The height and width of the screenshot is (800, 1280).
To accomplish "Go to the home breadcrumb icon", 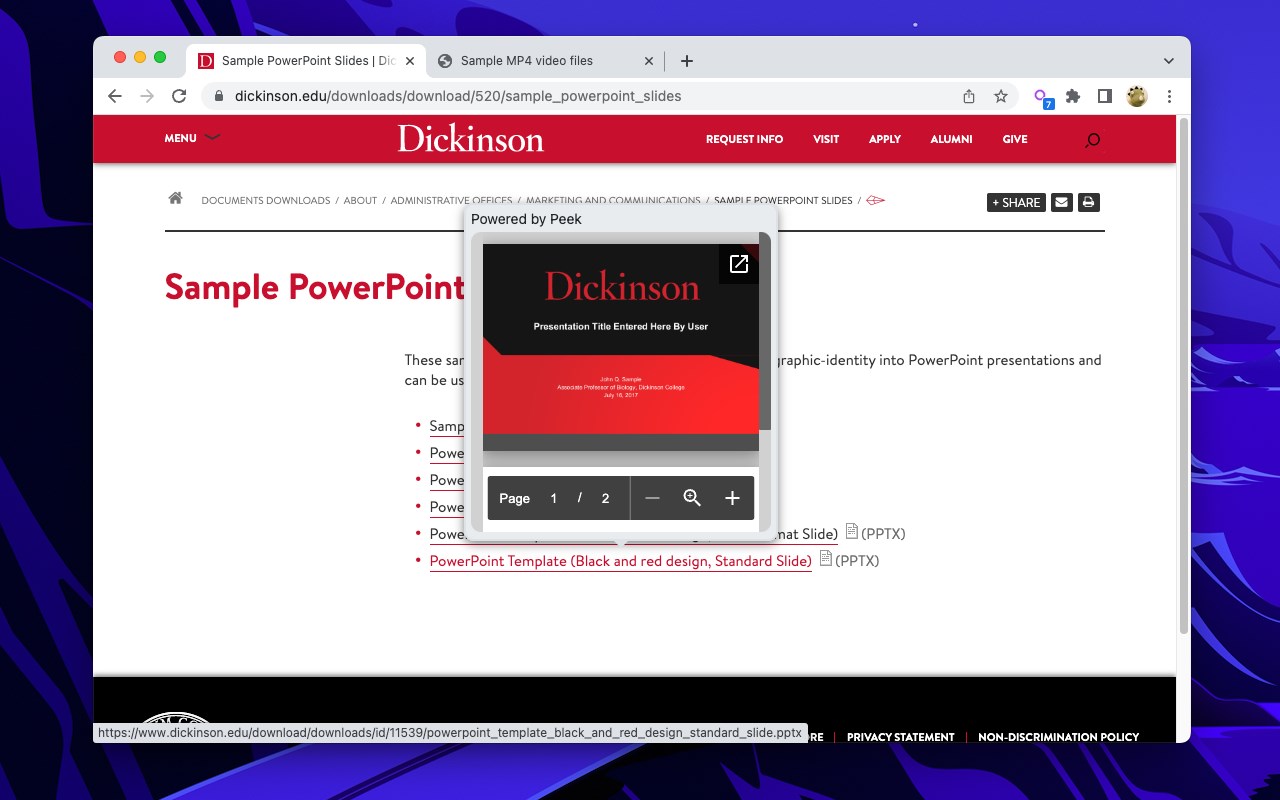I will click(175, 198).
